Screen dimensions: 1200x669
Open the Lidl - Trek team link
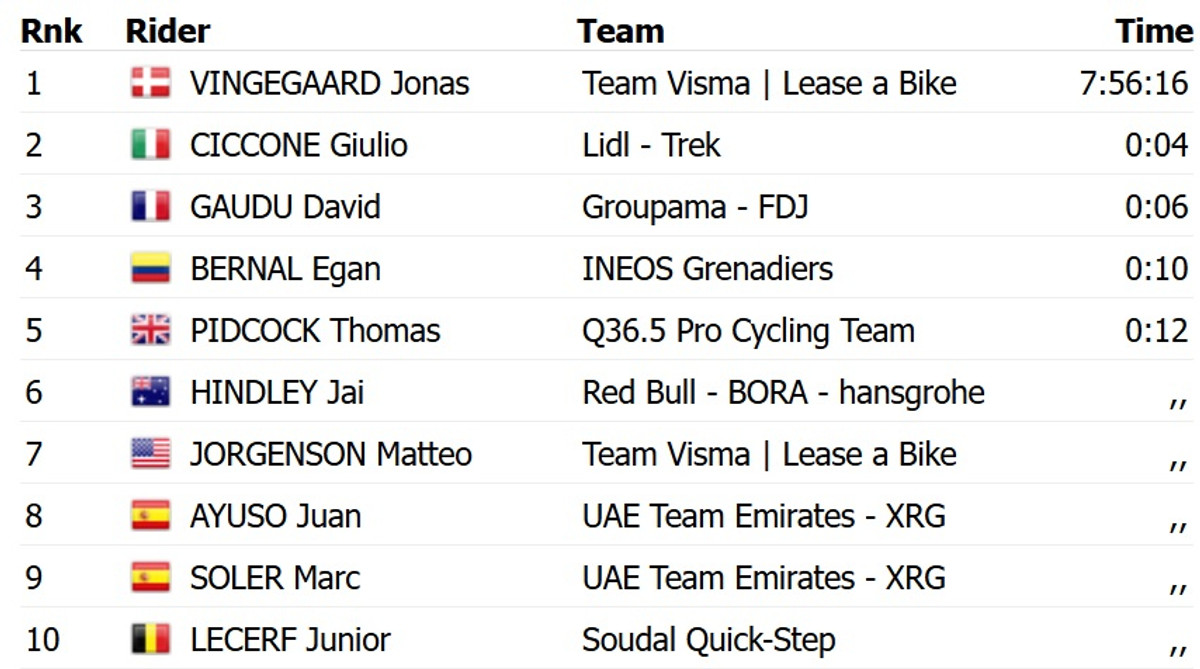point(651,145)
